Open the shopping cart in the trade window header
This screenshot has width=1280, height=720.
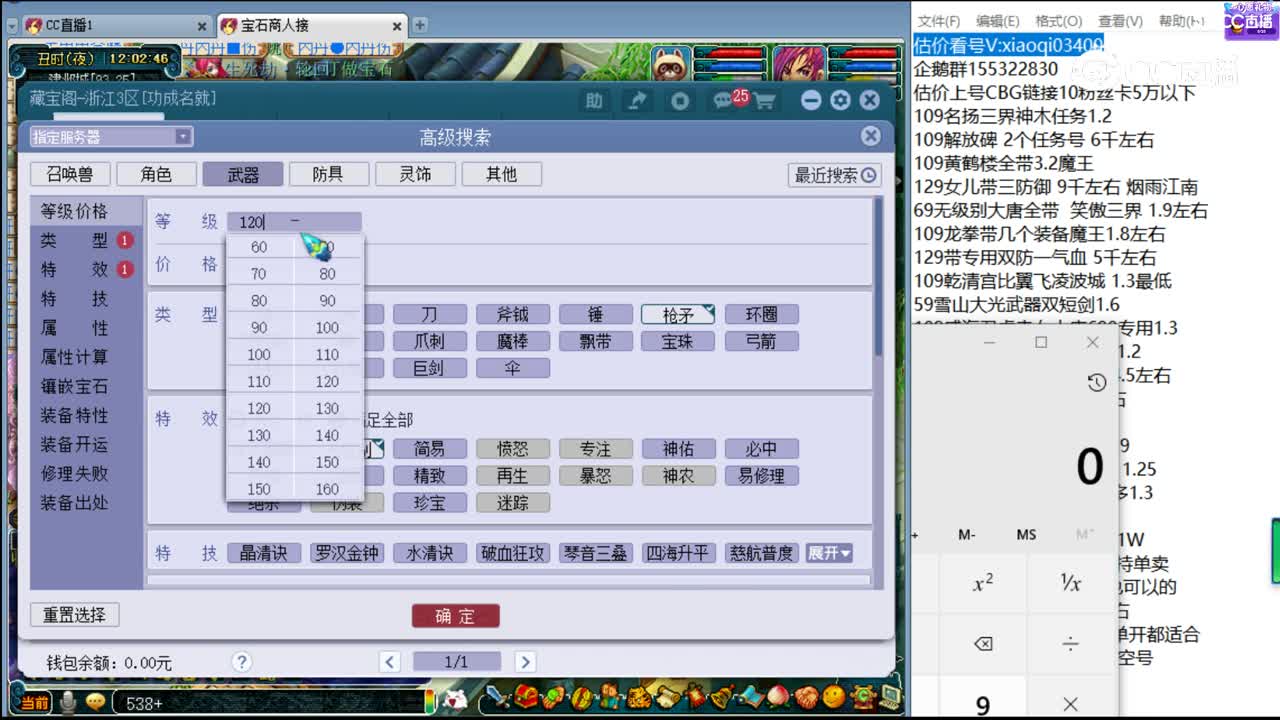point(763,100)
